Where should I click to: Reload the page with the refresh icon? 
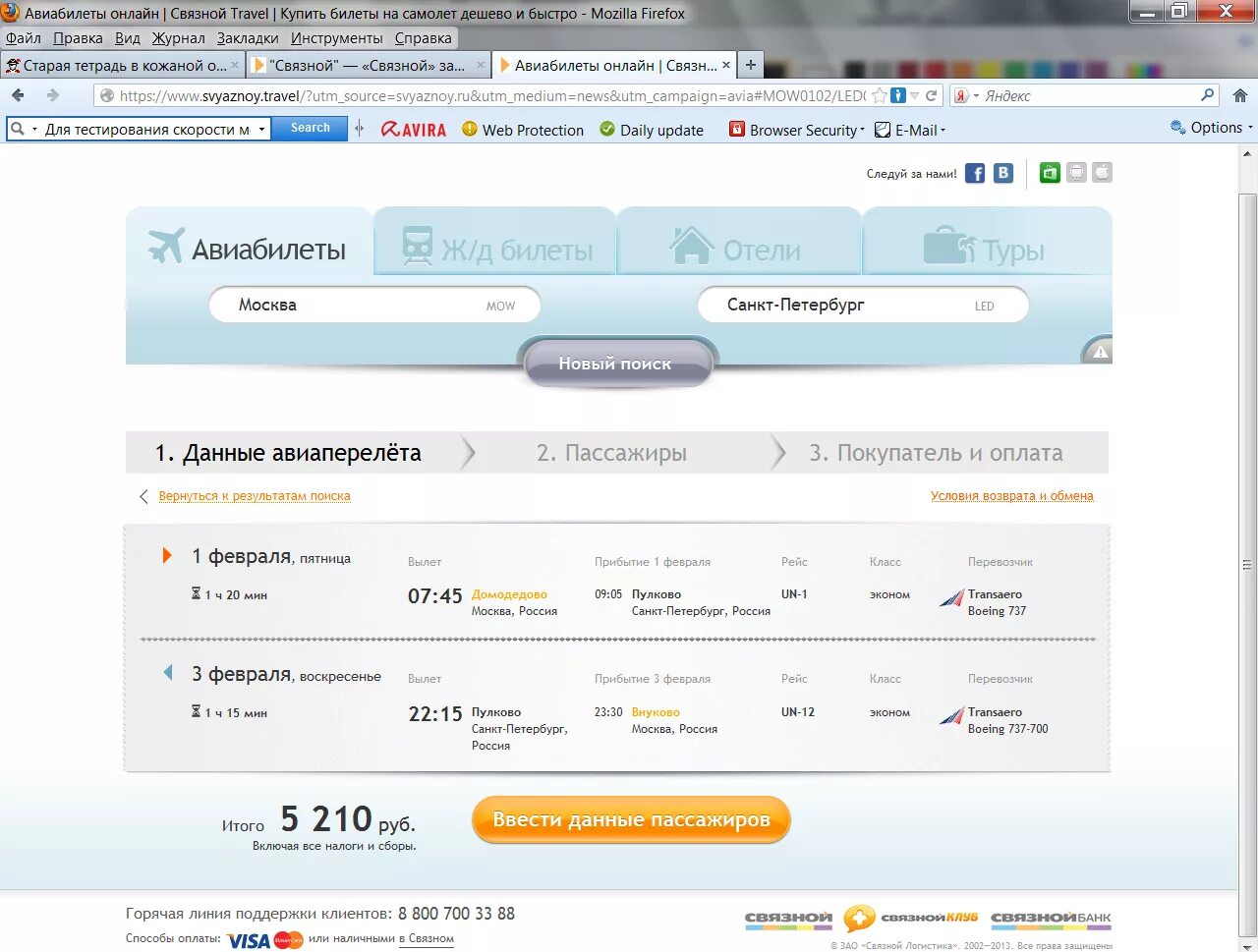click(931, 95)
